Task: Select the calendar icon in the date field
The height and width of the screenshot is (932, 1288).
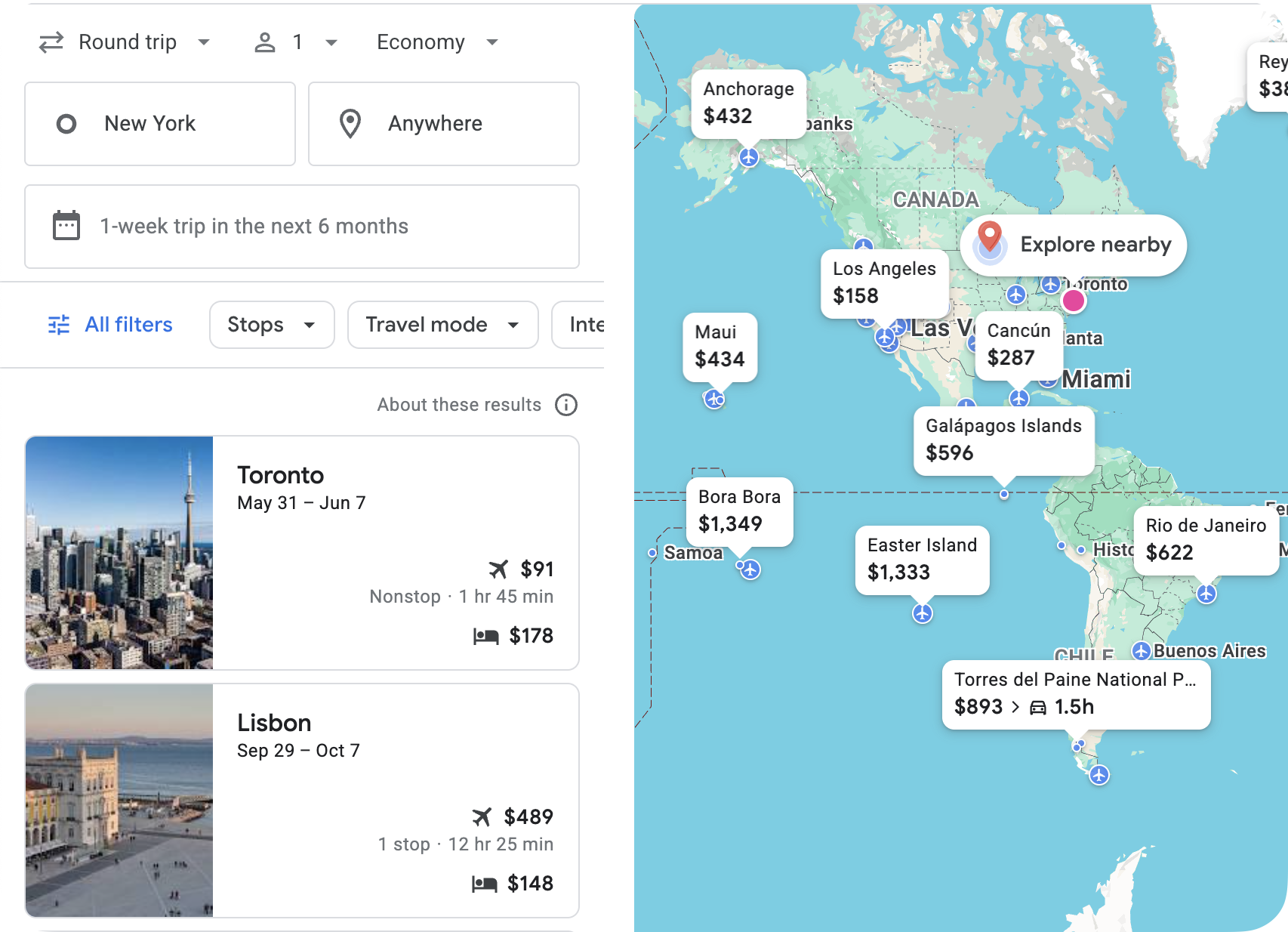Action: (x=66, y=225)
